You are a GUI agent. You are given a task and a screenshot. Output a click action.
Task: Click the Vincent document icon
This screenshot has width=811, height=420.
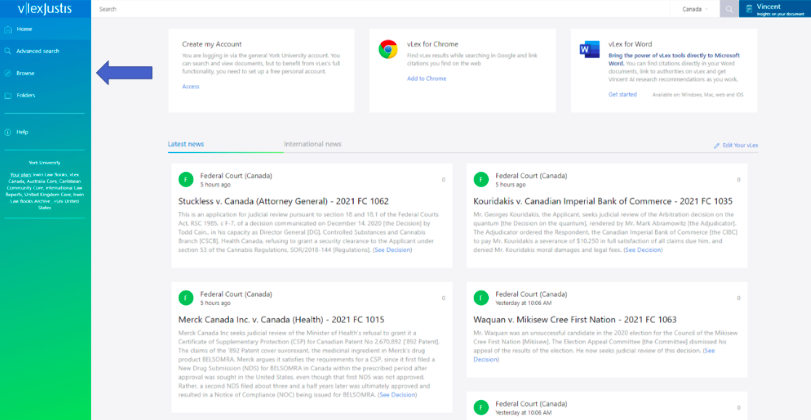tap(748, 9)
